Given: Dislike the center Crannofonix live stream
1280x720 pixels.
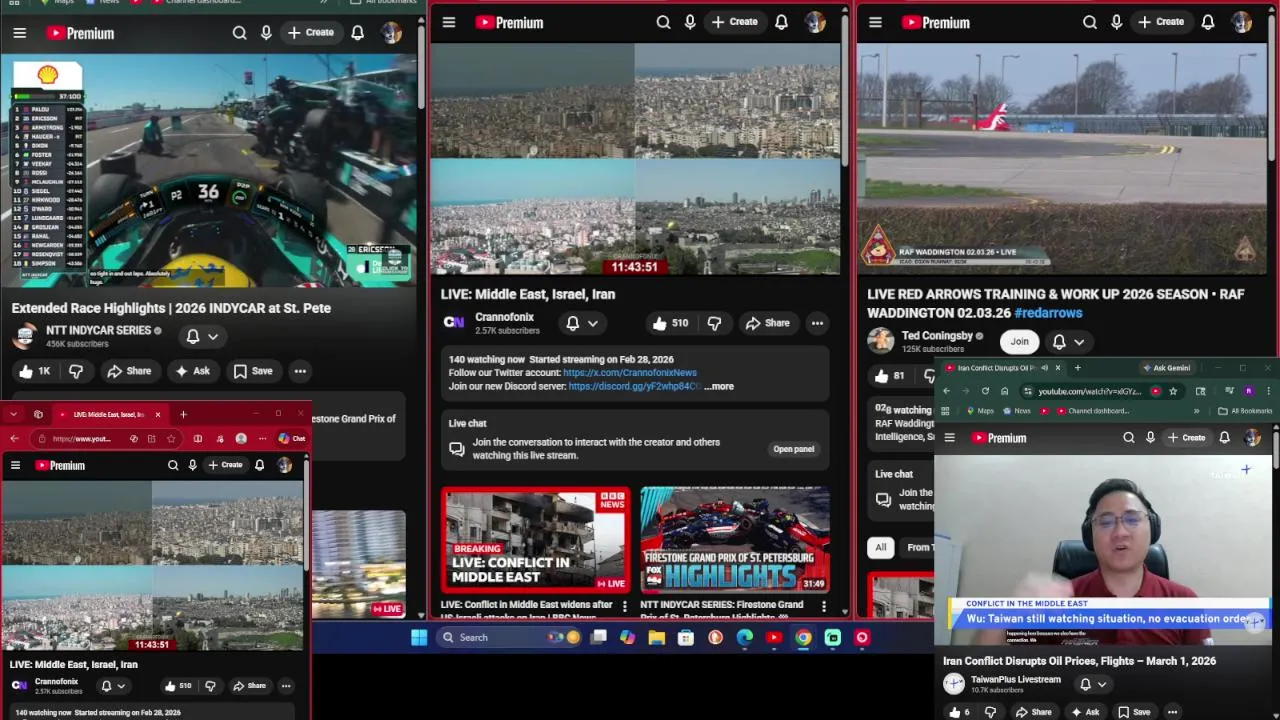Looking at the screenshot, I should point(714,323).
